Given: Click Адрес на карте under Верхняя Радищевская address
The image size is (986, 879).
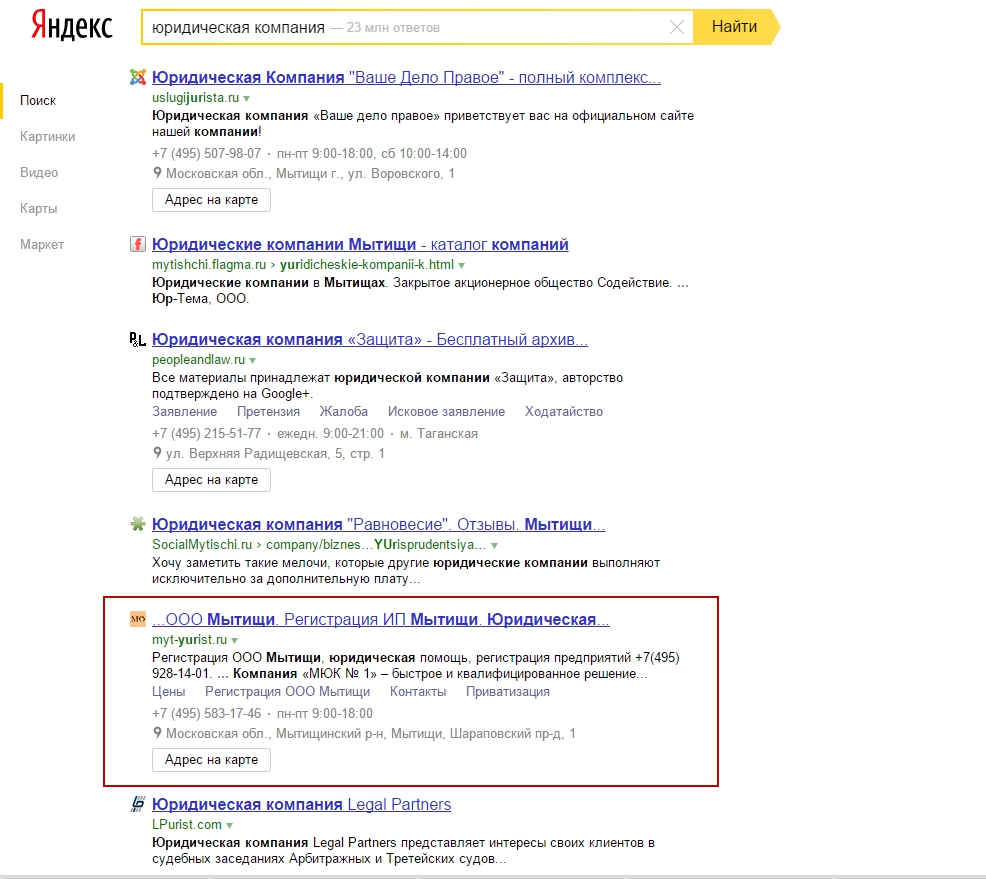Looking at the screenshot, I should pos(211,480).
